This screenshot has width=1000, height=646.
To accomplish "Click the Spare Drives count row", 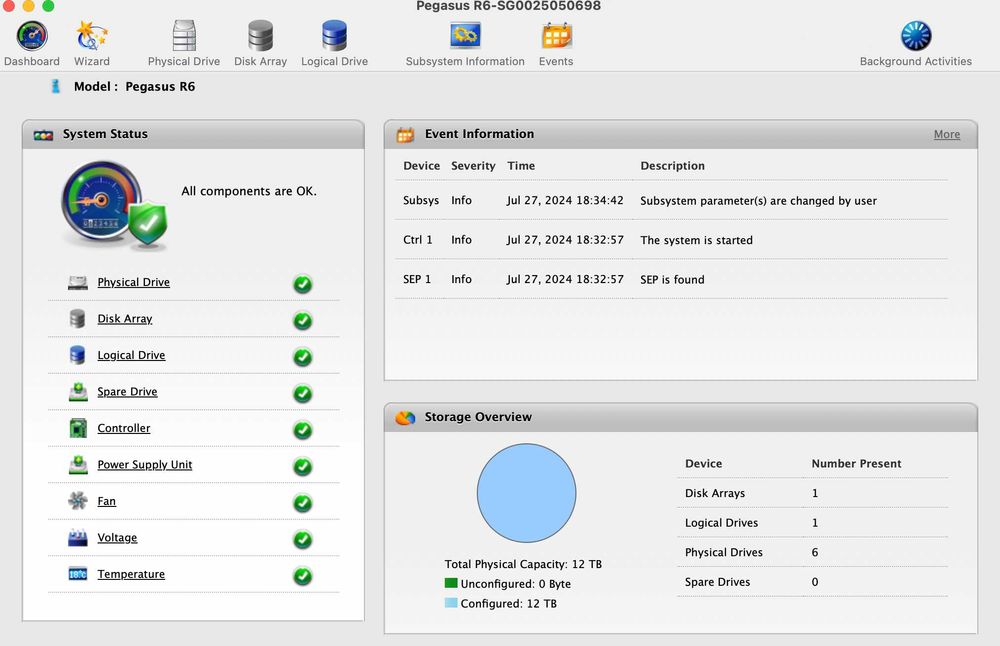I will [x=812, y=582].
